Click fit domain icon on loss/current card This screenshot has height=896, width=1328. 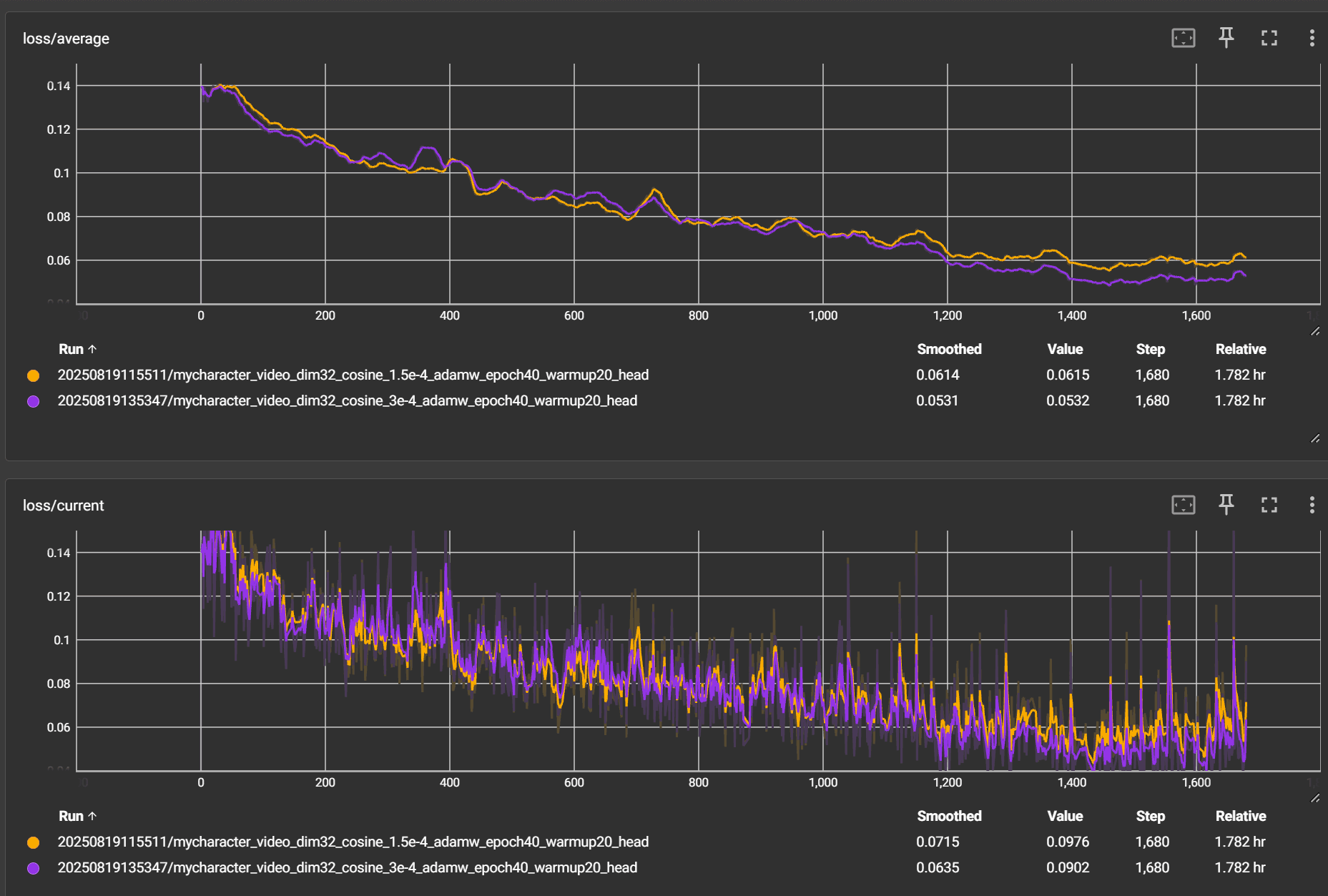coord(1183,505)
